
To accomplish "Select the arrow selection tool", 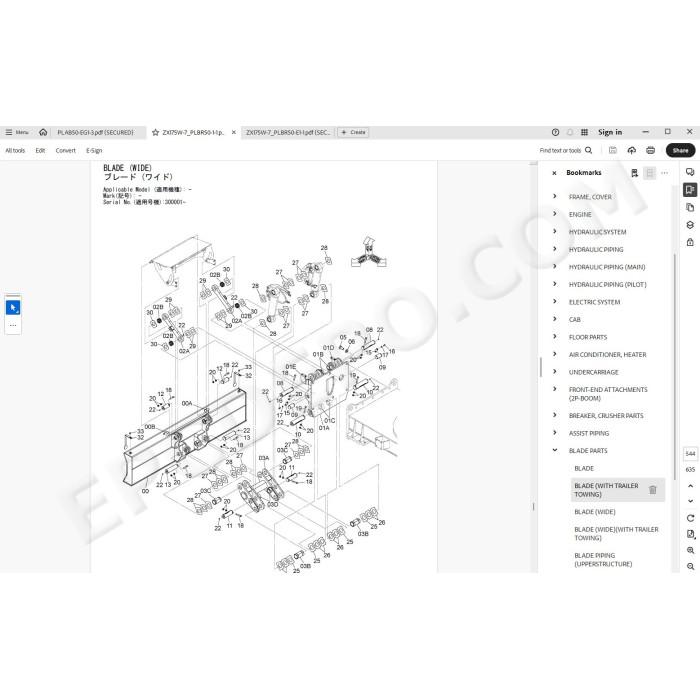I will [x=13, y=308].
